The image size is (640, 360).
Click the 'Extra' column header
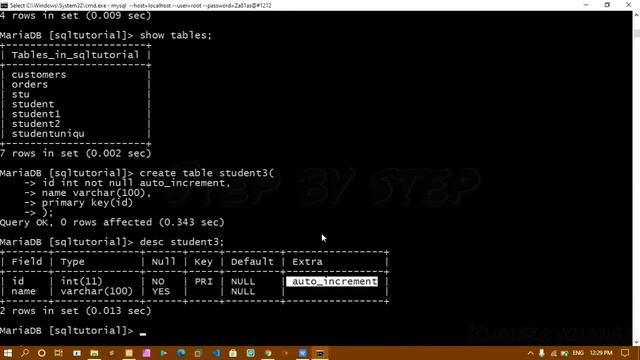point(307,262)
